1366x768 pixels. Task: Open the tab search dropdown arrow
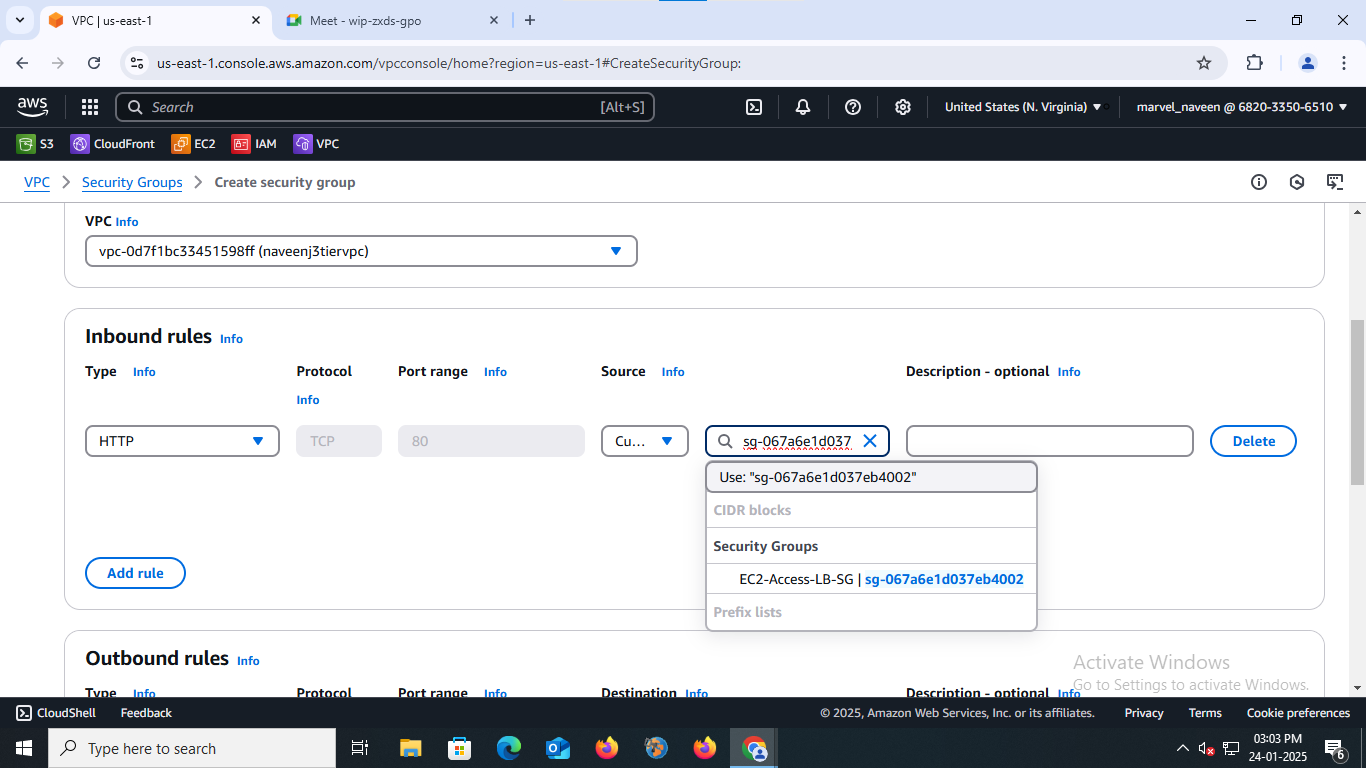(19, 20)
